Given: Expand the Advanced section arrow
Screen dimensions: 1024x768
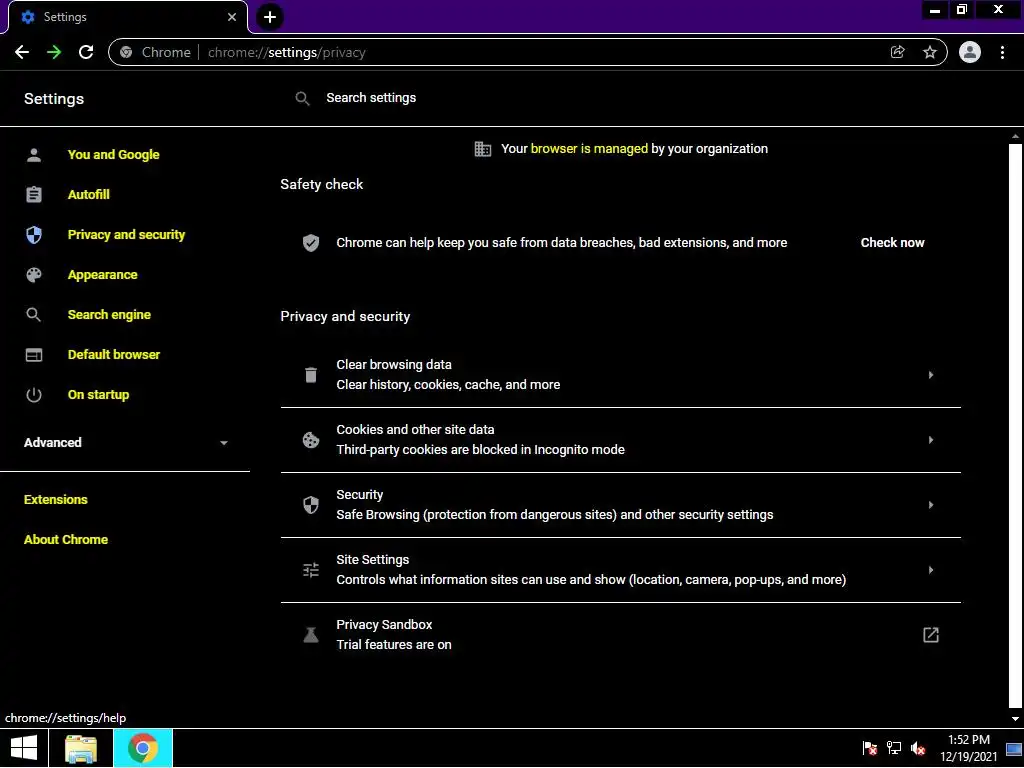Looking at the screenshot, I should (x=224, y=443).
